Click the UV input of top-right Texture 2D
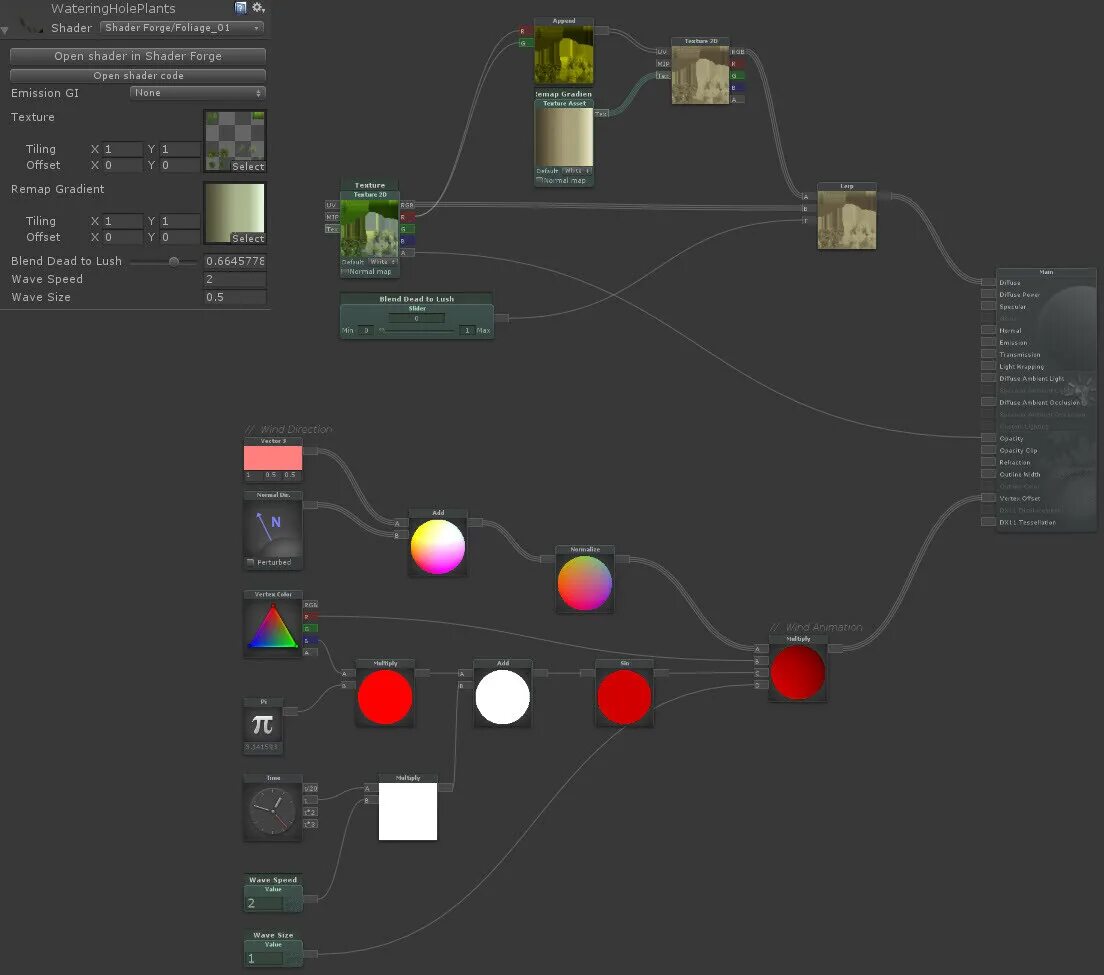 663,51
